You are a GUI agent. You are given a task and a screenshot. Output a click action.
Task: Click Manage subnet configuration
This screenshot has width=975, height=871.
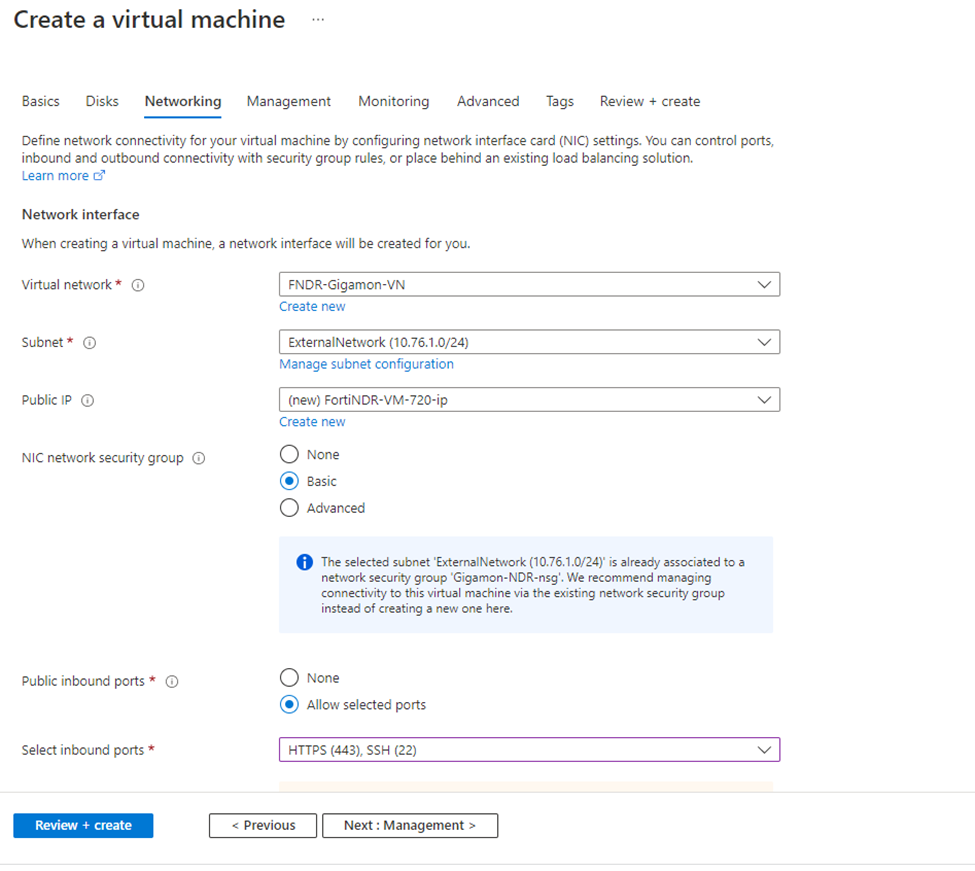pyautogui.click(x=366, y=363)
